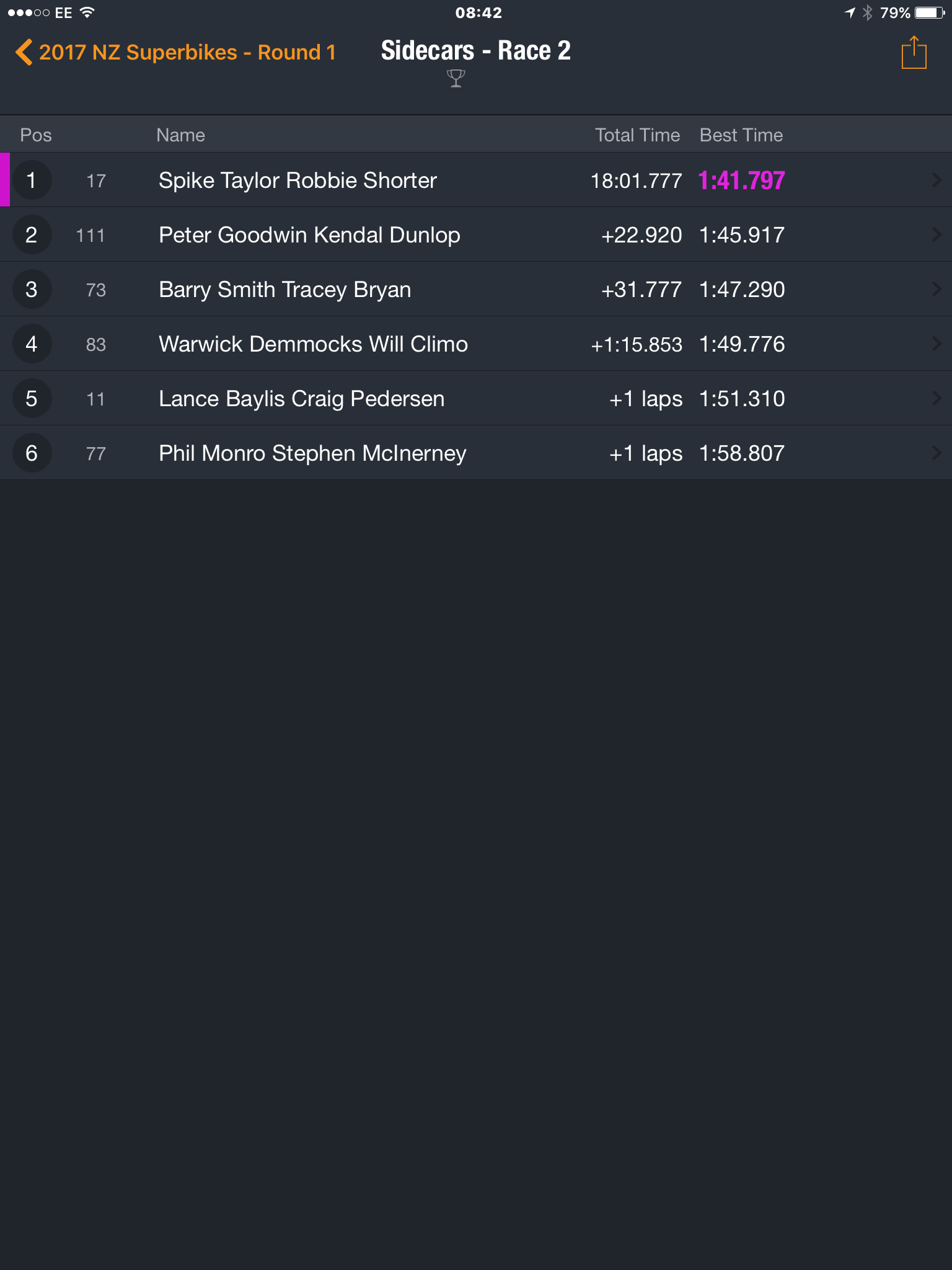Select Lance Baylis Craig Pedersen entry
This screenshot has height=1270, width=952.
click(x=476, y=399)
